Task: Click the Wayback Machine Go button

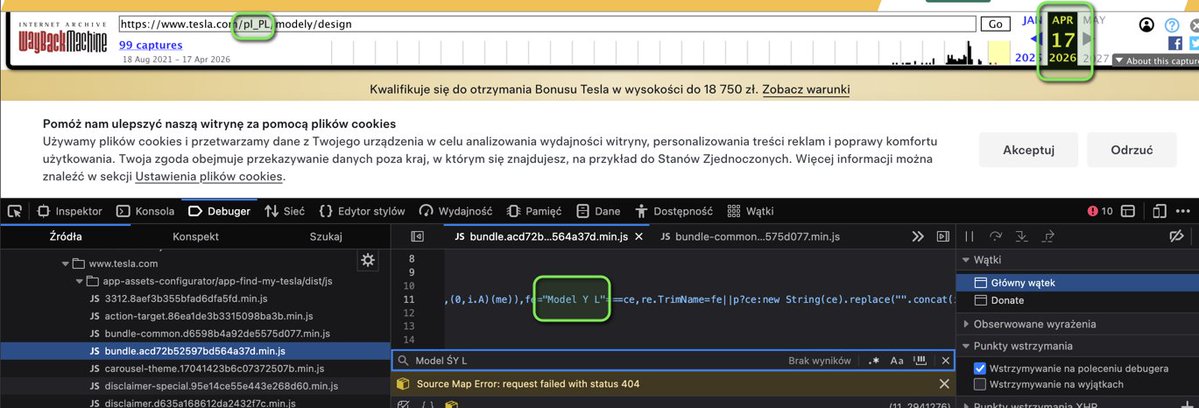Action: (996, 24)
